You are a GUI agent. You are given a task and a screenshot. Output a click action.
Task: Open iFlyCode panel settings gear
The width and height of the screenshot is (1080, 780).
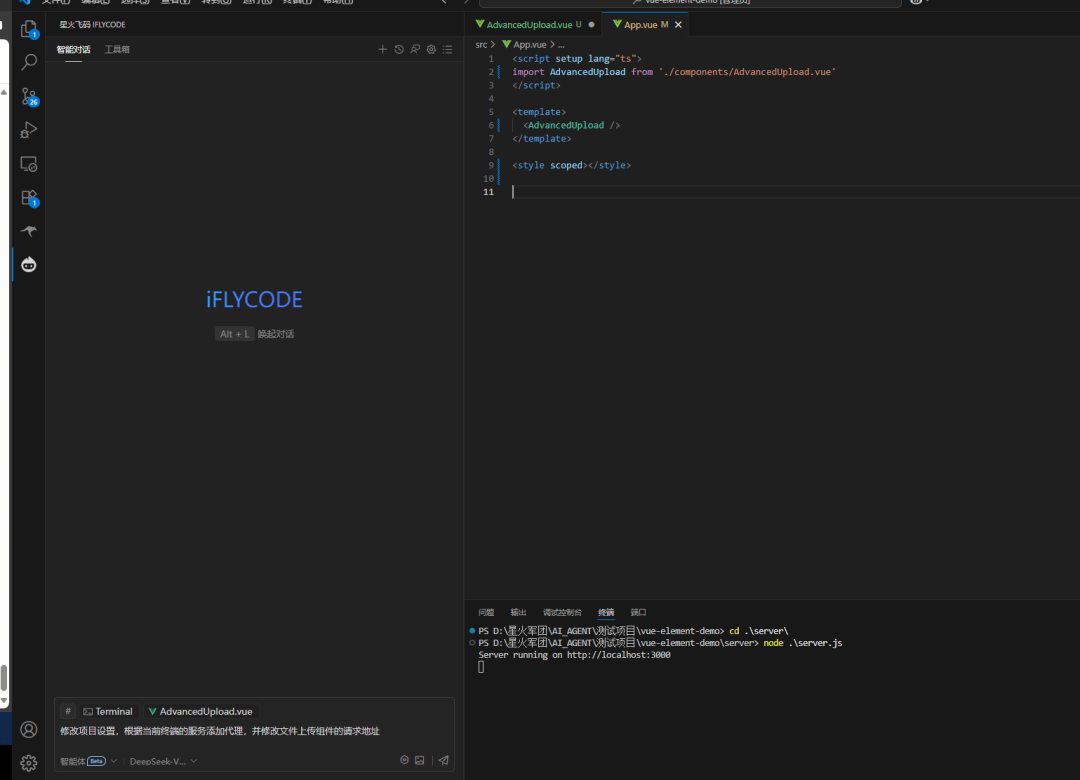point(431,50)
